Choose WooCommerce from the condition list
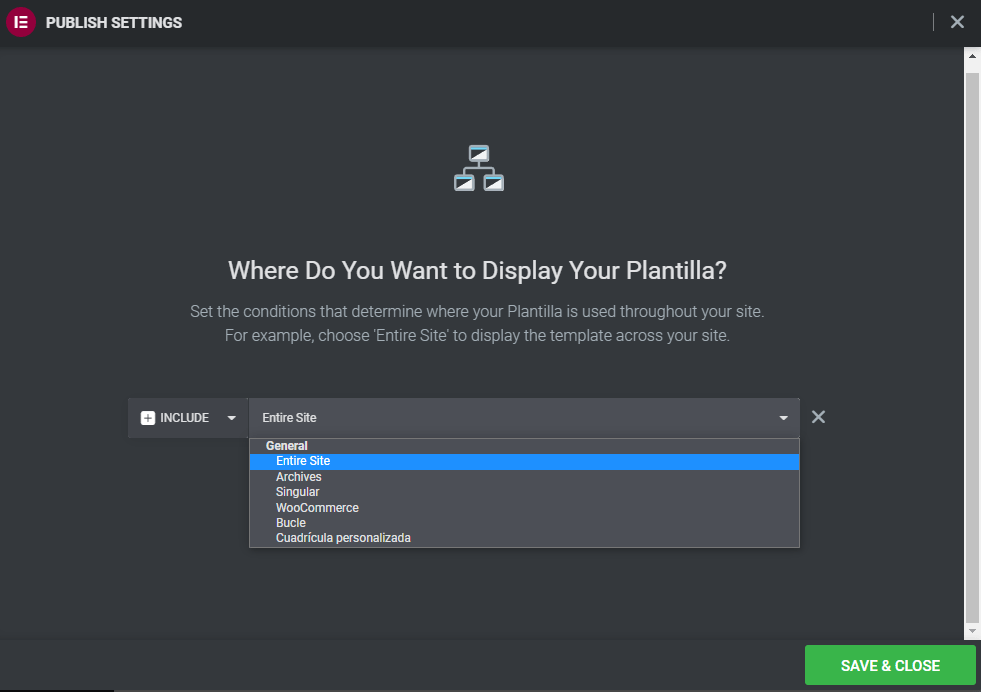The image size is (981, 692). (524, 507)
